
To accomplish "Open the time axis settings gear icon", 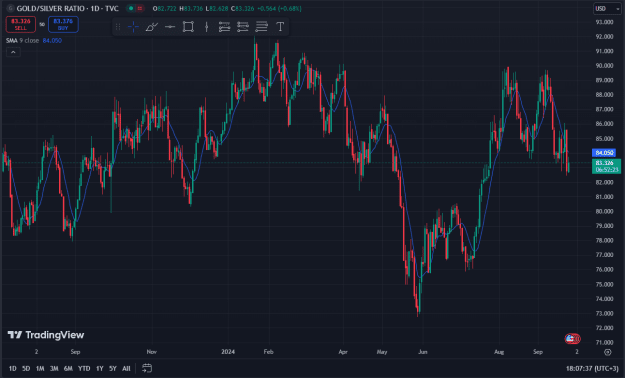I will [607, 352].
